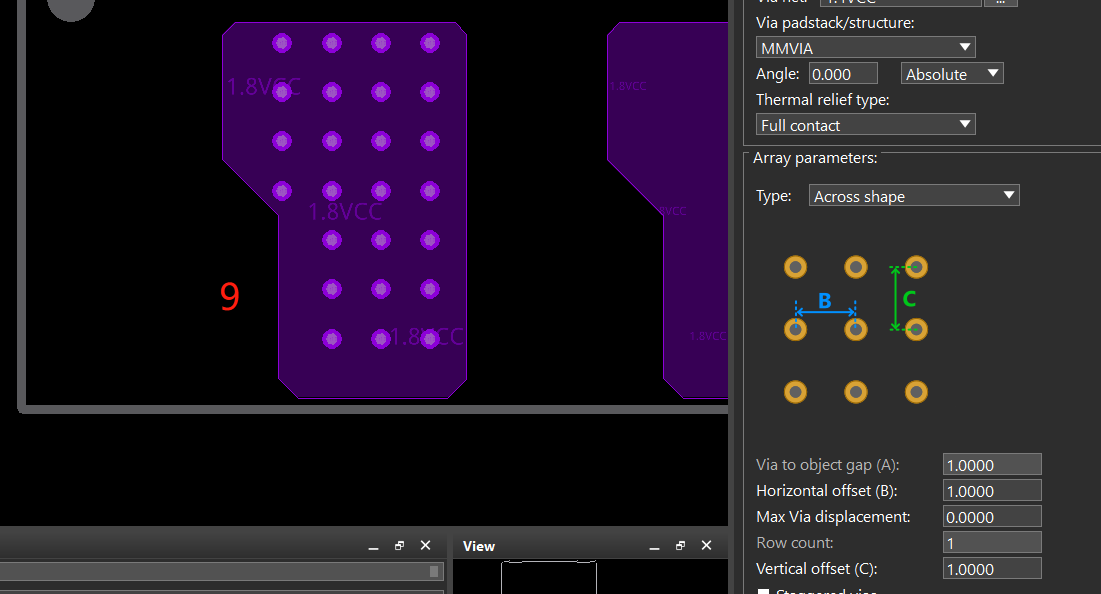Viewport: 1101px width, 594px height.
Task: Undock the panel left of the View panel
Action: click(399, 546)
